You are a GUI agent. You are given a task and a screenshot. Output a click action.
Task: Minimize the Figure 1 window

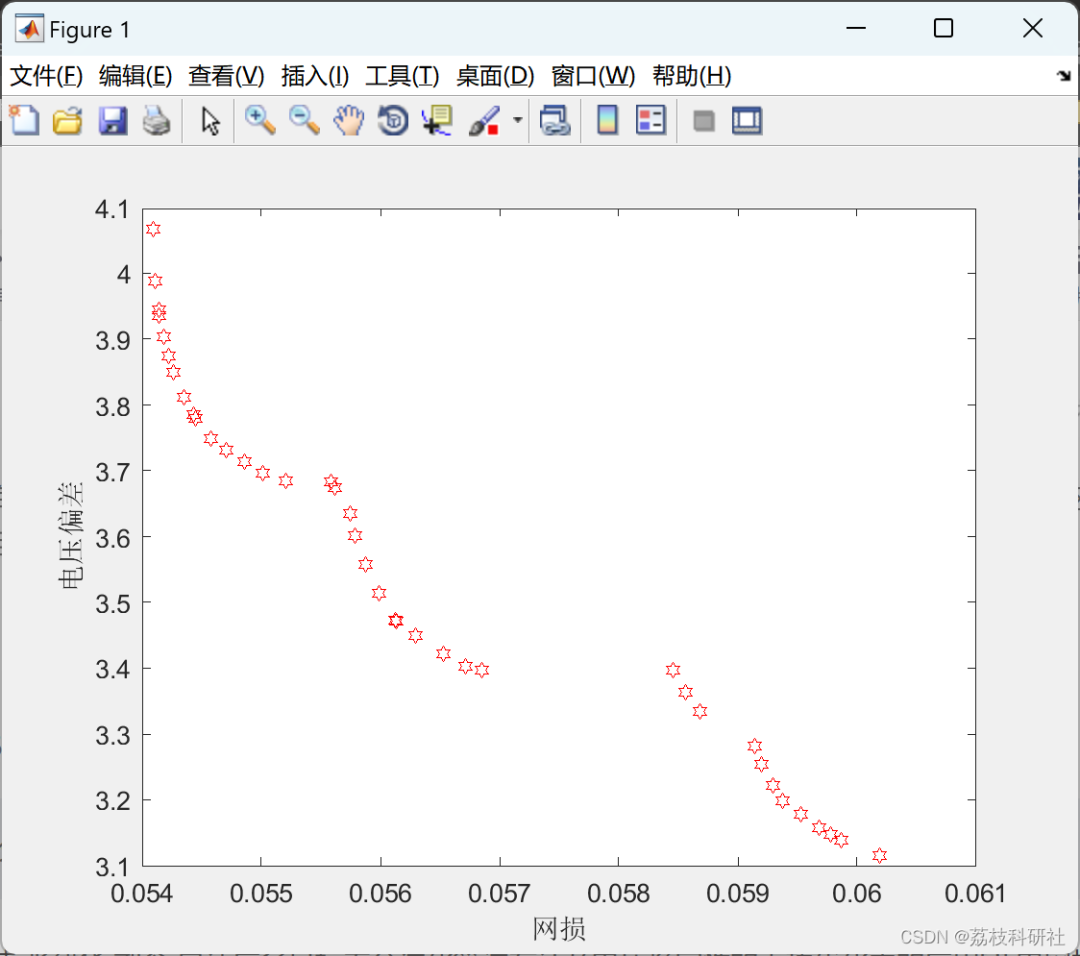855,28
